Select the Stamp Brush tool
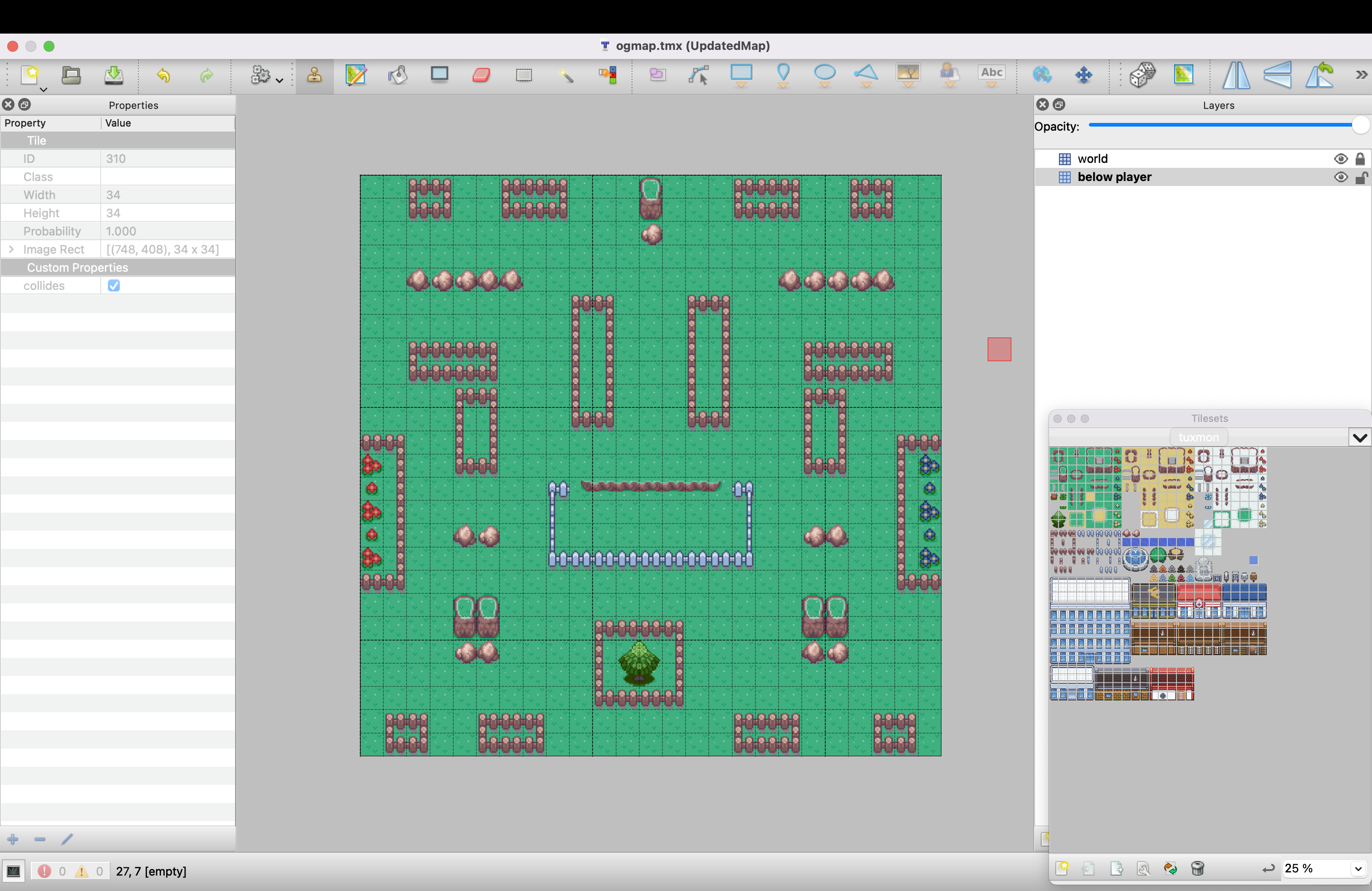Viewport: 1372px width, 891px height. click(314, 75)
